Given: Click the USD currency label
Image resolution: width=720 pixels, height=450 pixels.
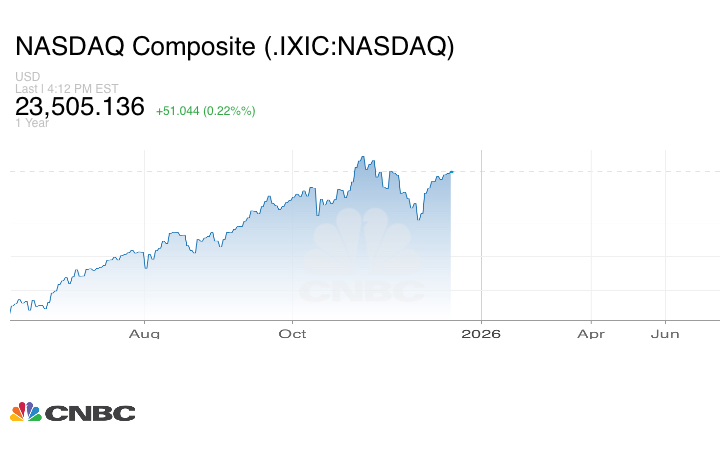Looking at the screenshot, I should 27,77.
